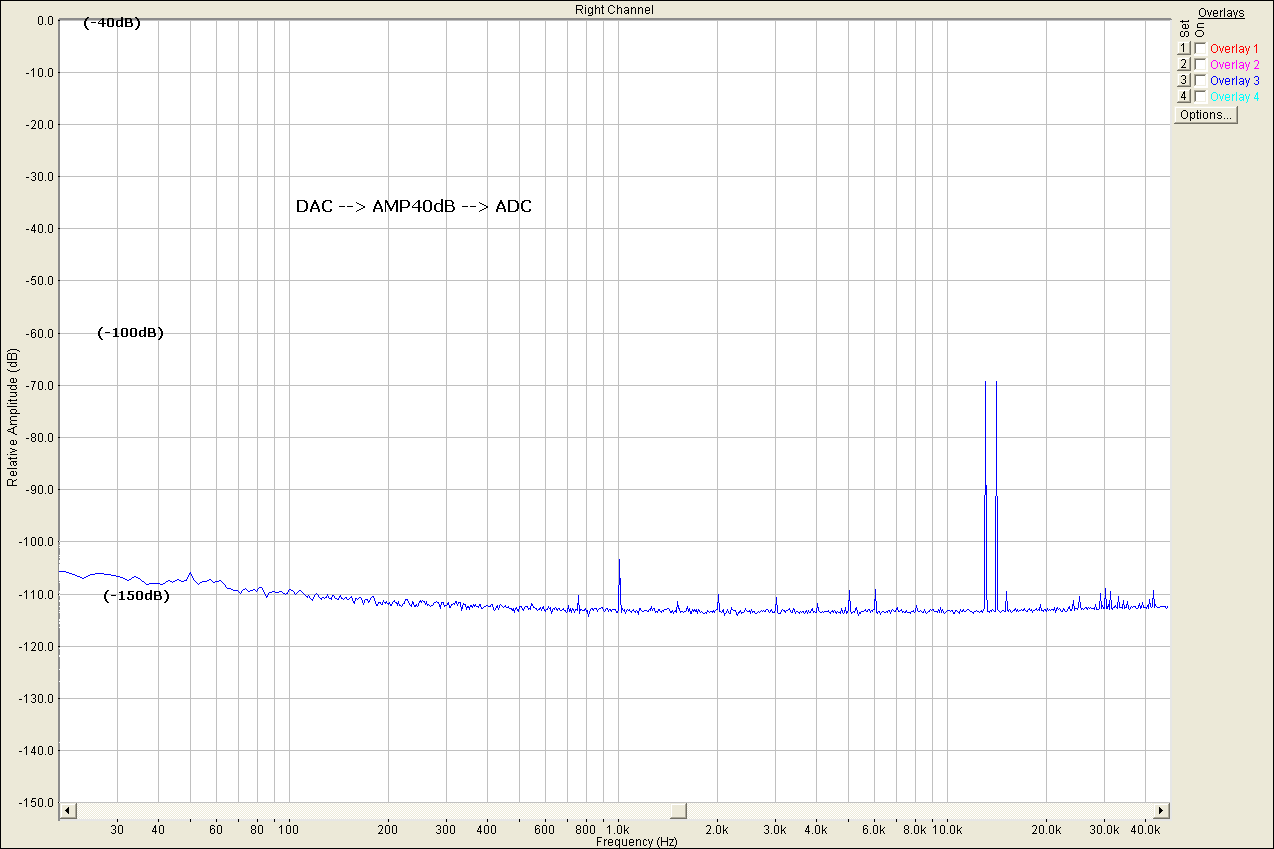The height and width of the screenshot is (849, 1274).
Task: Click the 40.0k frequency axis tick label
Action: pos(1145,830)
